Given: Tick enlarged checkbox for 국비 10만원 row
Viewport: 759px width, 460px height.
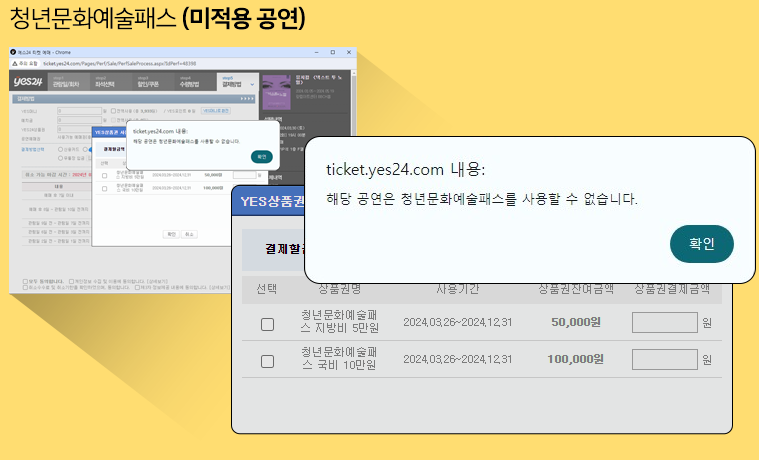Looking at the screenshot, I should [267, 361].
